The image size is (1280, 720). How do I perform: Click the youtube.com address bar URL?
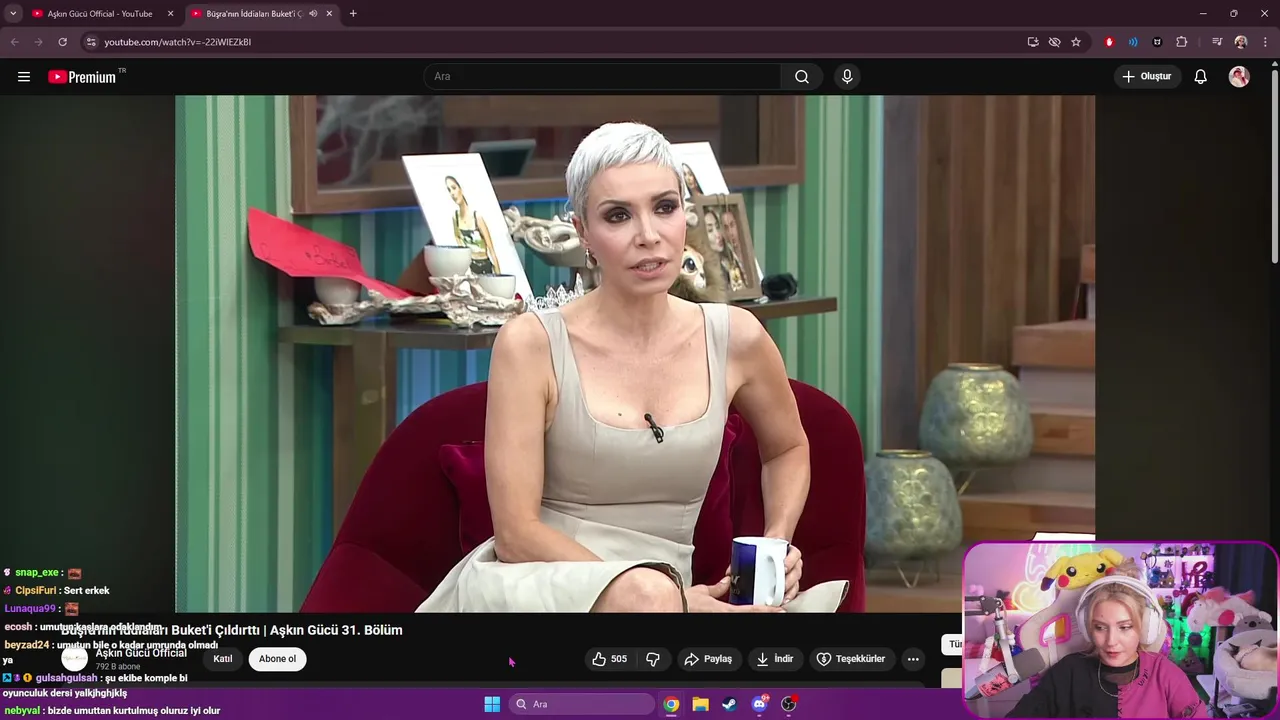point(178,42)
